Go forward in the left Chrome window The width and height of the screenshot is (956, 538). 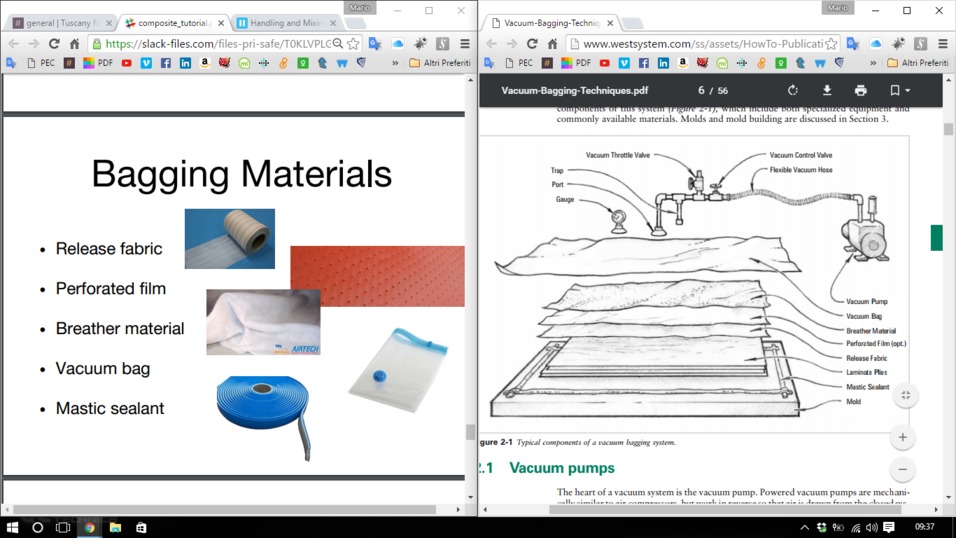(x=34, y=43)
